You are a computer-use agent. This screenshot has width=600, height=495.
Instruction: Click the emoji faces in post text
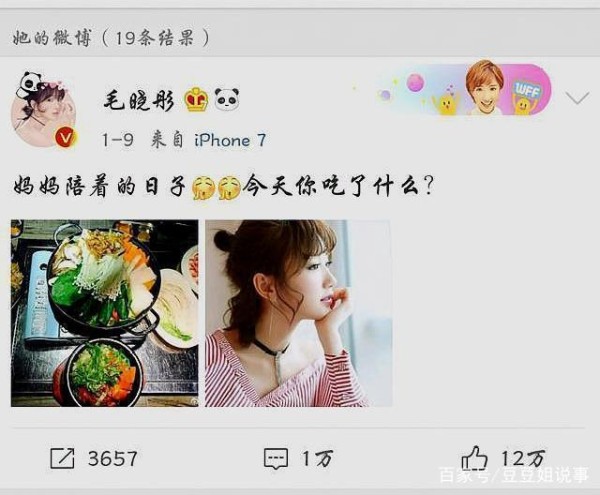coord(216,187)
